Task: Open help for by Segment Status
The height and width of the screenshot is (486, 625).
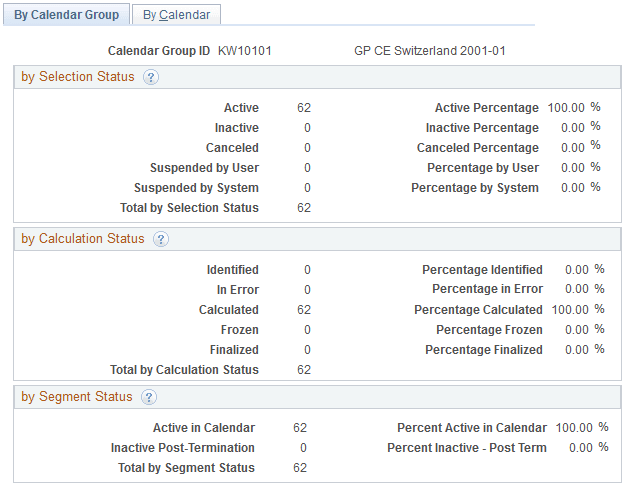Action: [149, 398]
